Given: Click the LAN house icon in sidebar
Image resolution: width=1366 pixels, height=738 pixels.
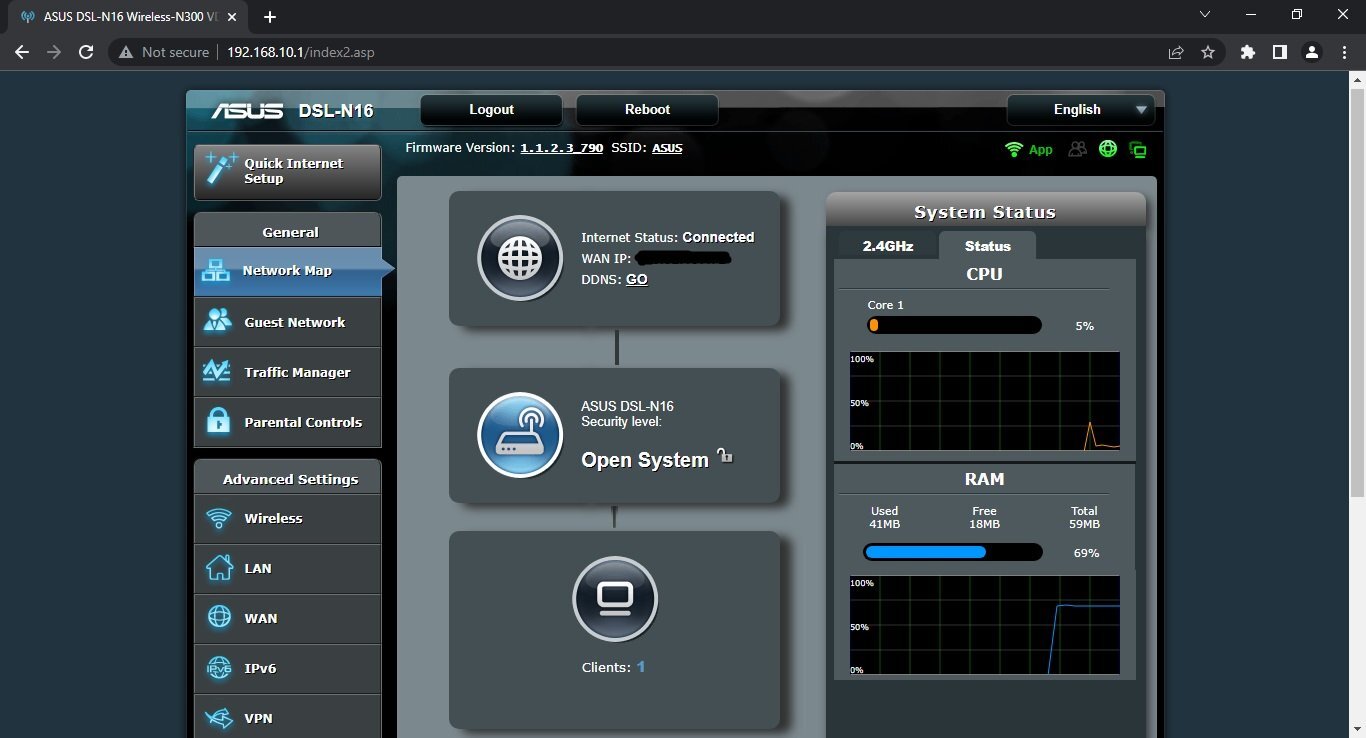Looking at the screenshot, I should pos(219,567).
